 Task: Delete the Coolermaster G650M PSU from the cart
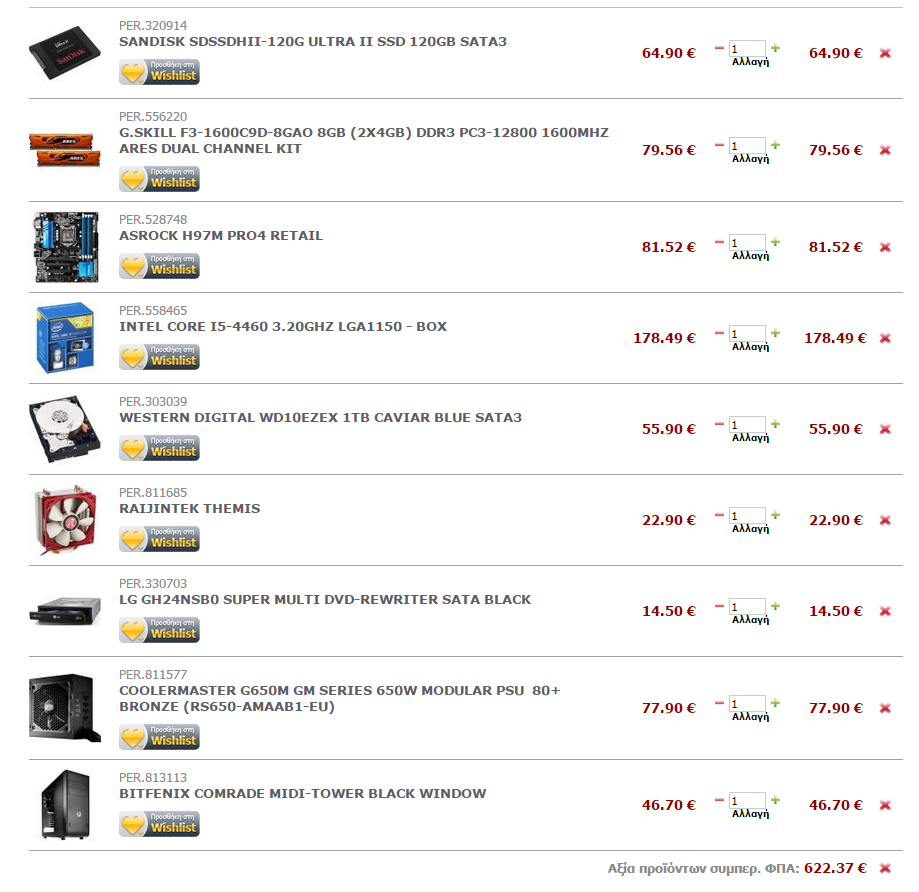tap(885, 708)
